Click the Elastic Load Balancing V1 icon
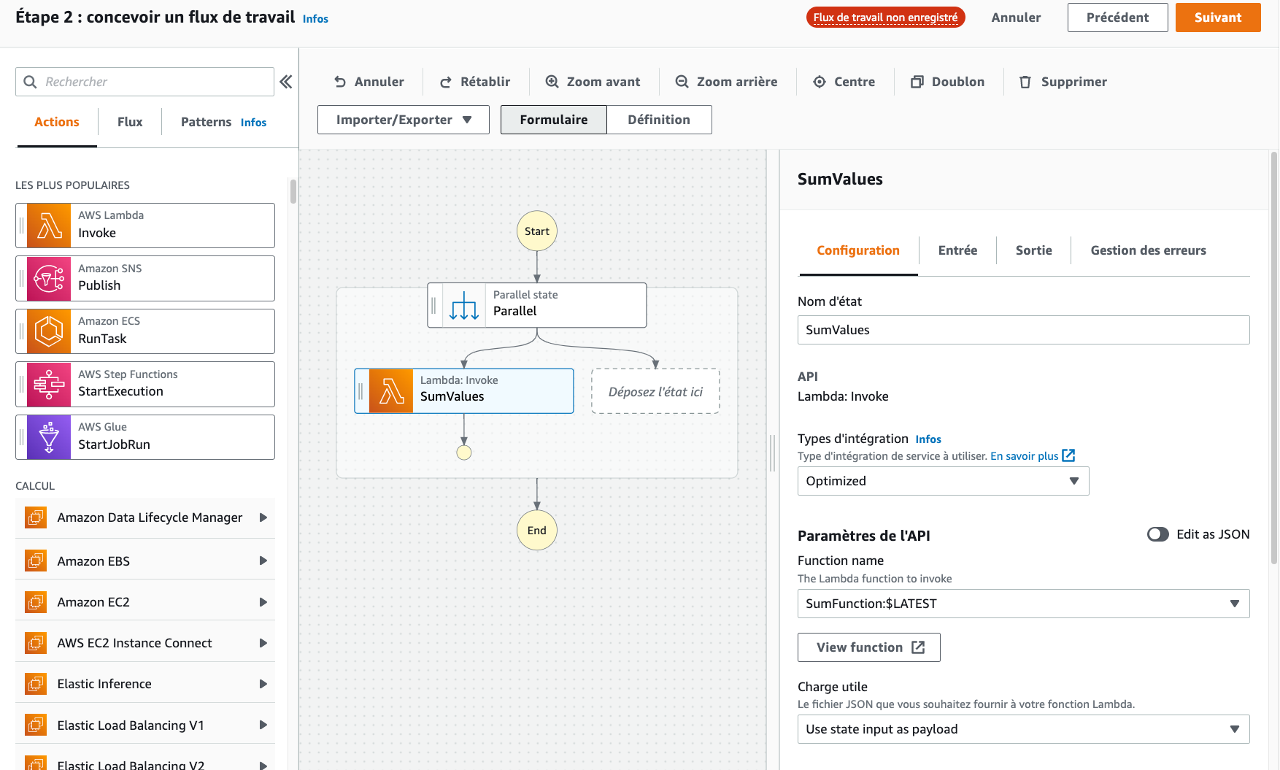 (36, 725)
